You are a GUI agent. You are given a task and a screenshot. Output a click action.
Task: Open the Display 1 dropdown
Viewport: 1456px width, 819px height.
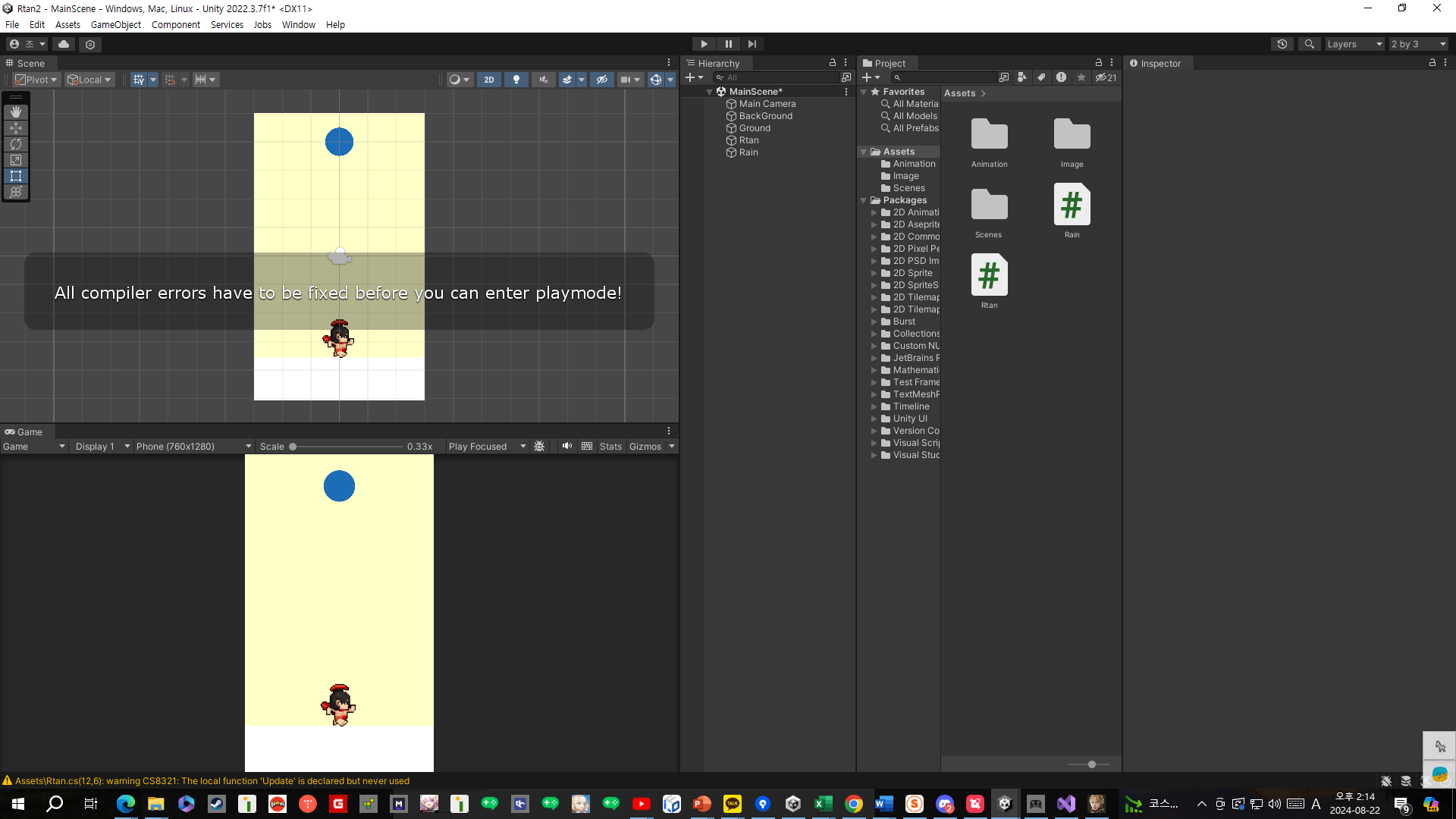[102, 447]
